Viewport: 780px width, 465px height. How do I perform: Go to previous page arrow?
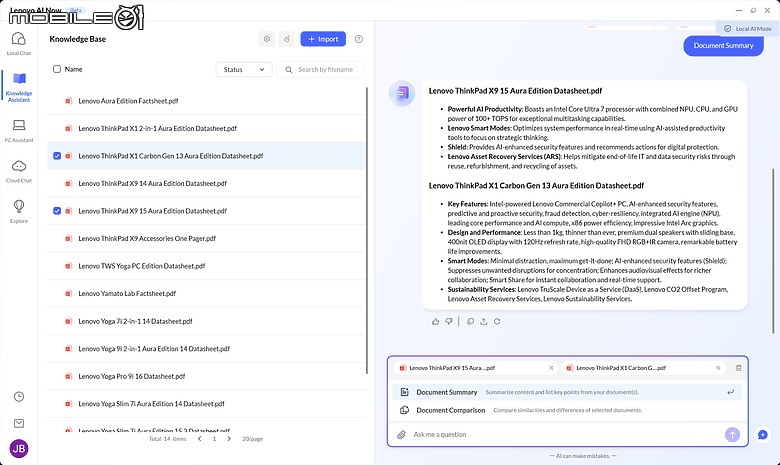[x=199, y=439]
